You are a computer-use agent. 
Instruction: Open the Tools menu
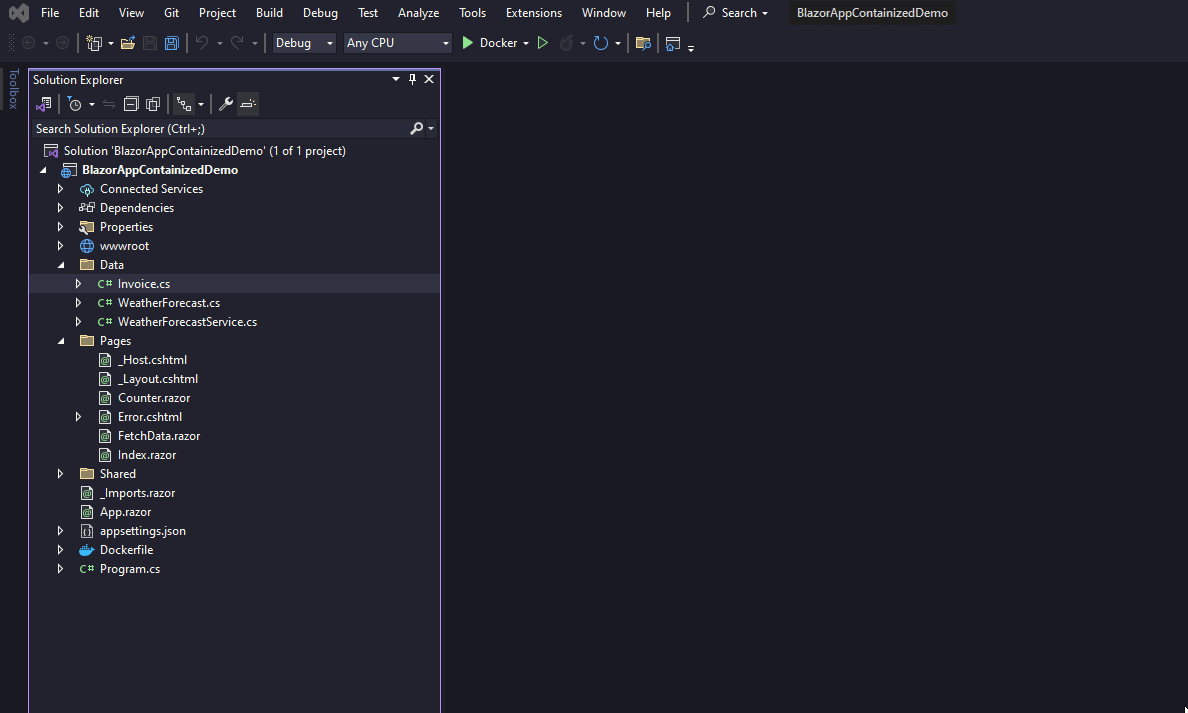tap(472, 13)
